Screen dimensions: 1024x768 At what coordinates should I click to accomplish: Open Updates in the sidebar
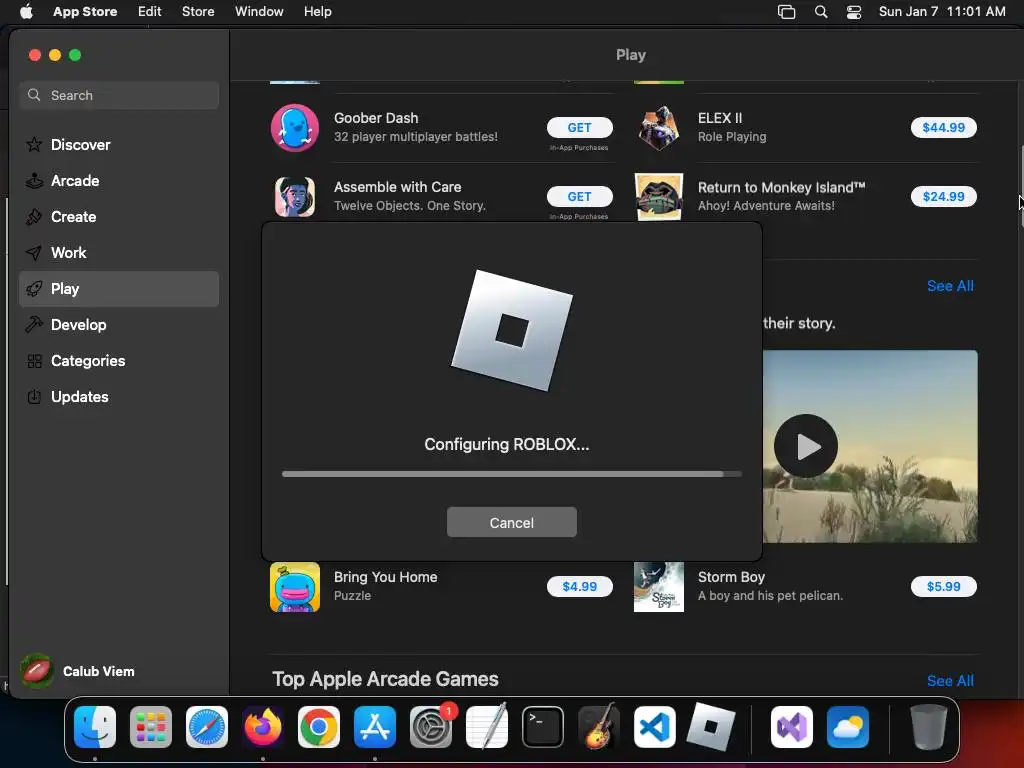[x=119, y=396]
